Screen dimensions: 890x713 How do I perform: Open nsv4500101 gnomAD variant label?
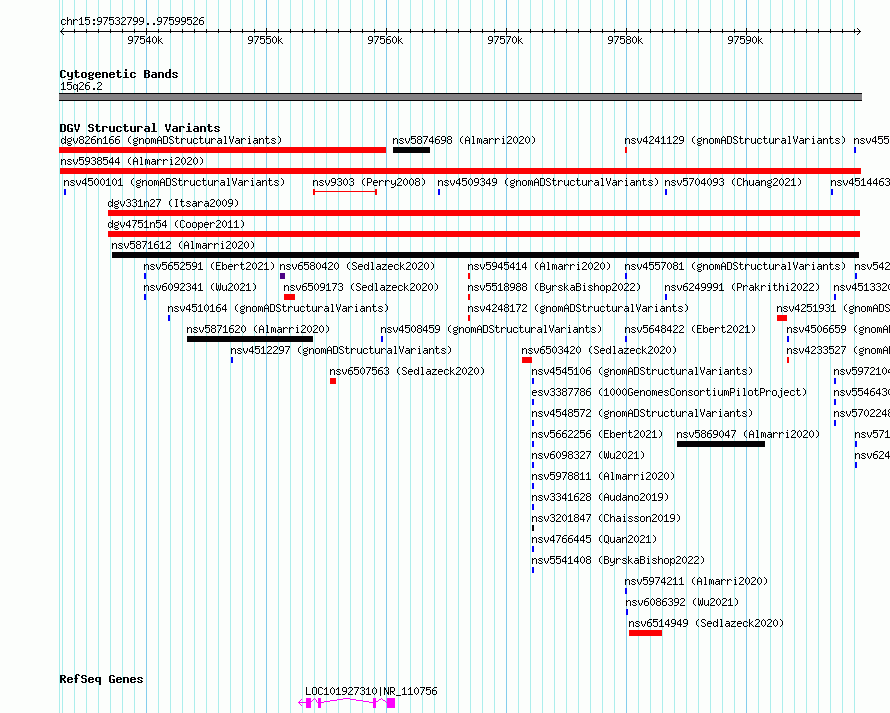pos(174,182)
